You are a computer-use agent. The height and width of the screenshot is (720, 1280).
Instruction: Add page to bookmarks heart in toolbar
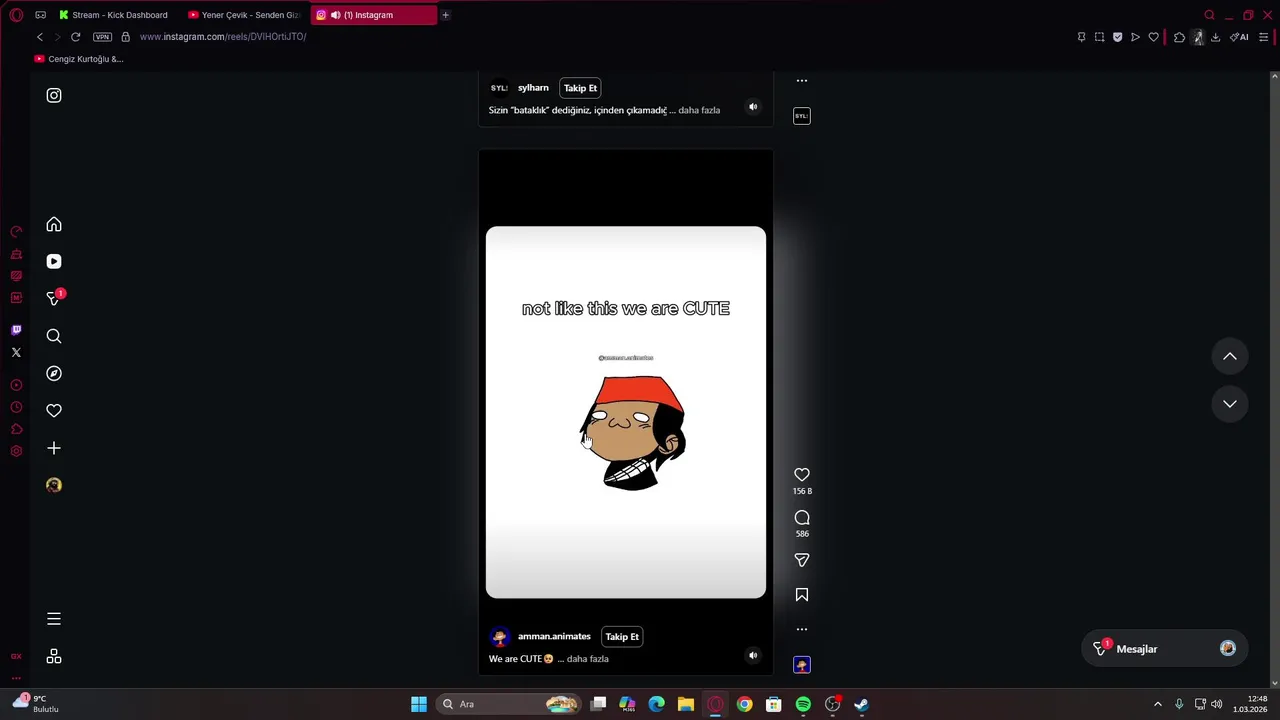point(1153,37)
